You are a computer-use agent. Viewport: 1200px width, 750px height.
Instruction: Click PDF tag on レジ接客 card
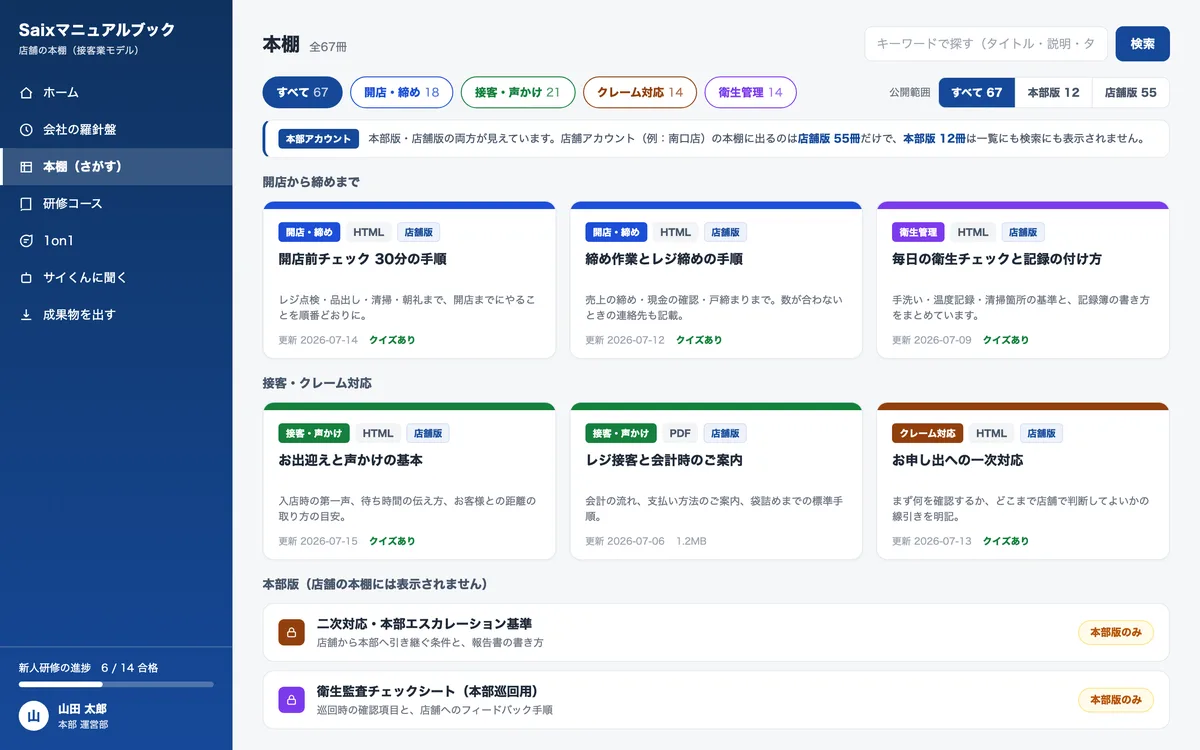680,433
